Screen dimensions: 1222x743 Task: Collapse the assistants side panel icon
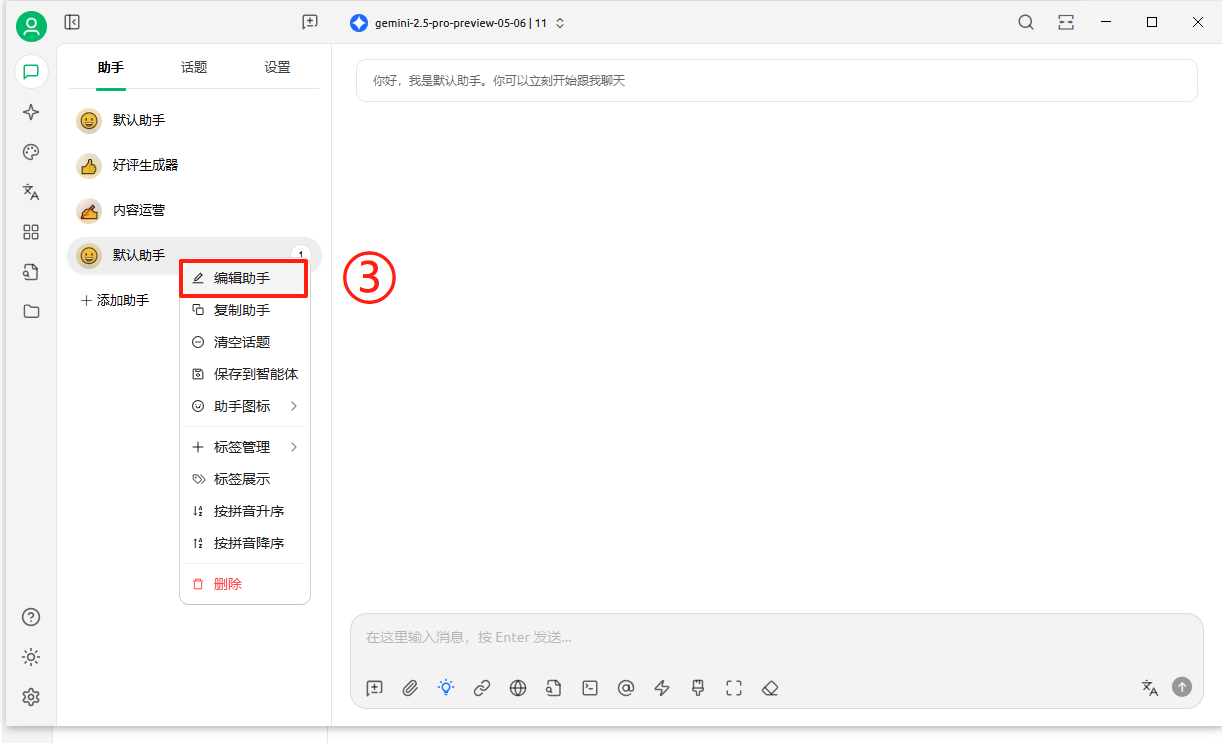pyautogui.click(x=72, y=22)
